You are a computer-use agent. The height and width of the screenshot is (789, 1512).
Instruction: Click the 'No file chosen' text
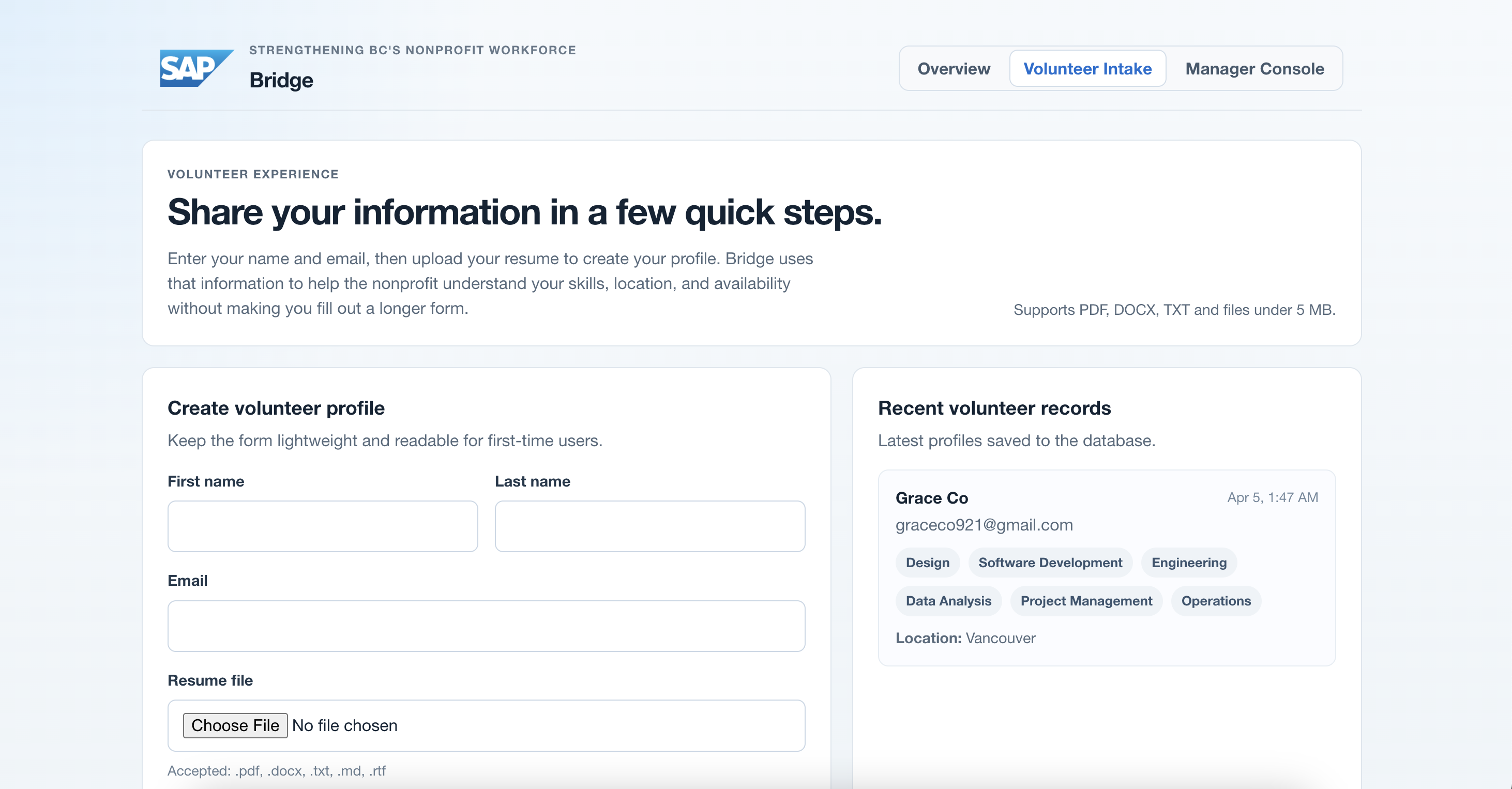pyautogui.click(x=344, y=725)
